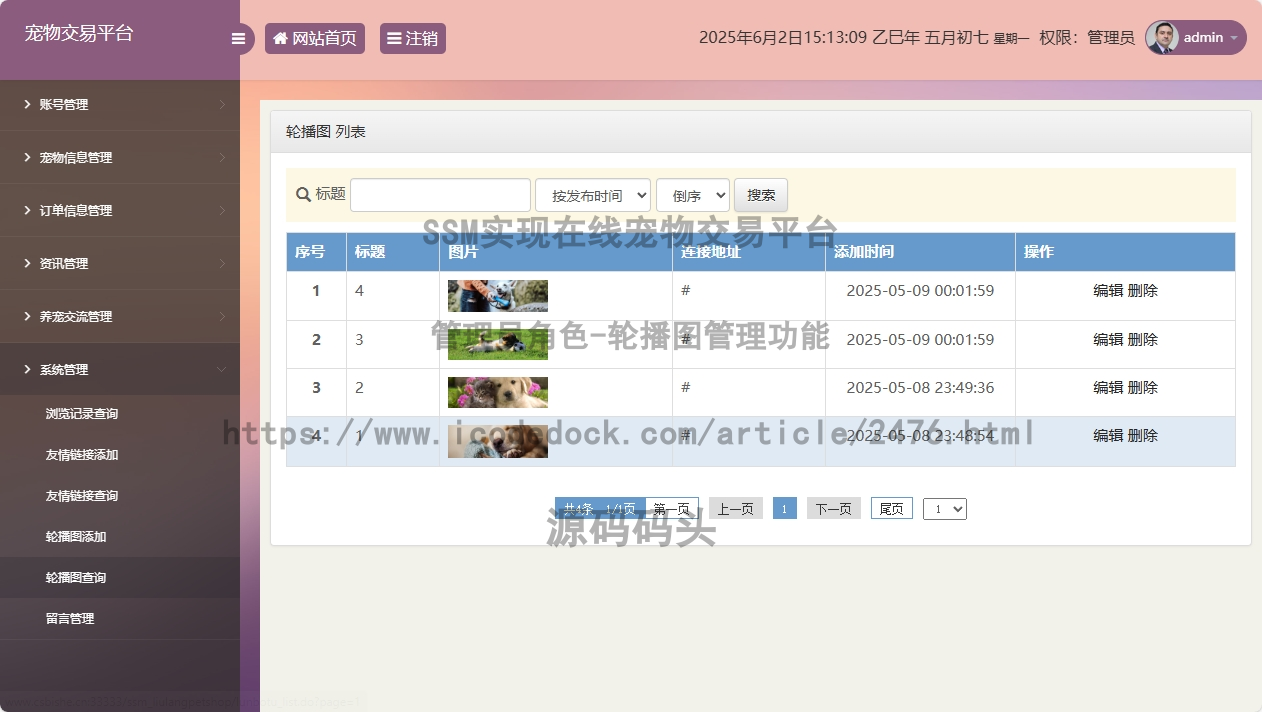Screen dimensions: 1262x712
Task: Go to 第一页 in pagination
Action: pyautogui.click(x=672, y=508)
